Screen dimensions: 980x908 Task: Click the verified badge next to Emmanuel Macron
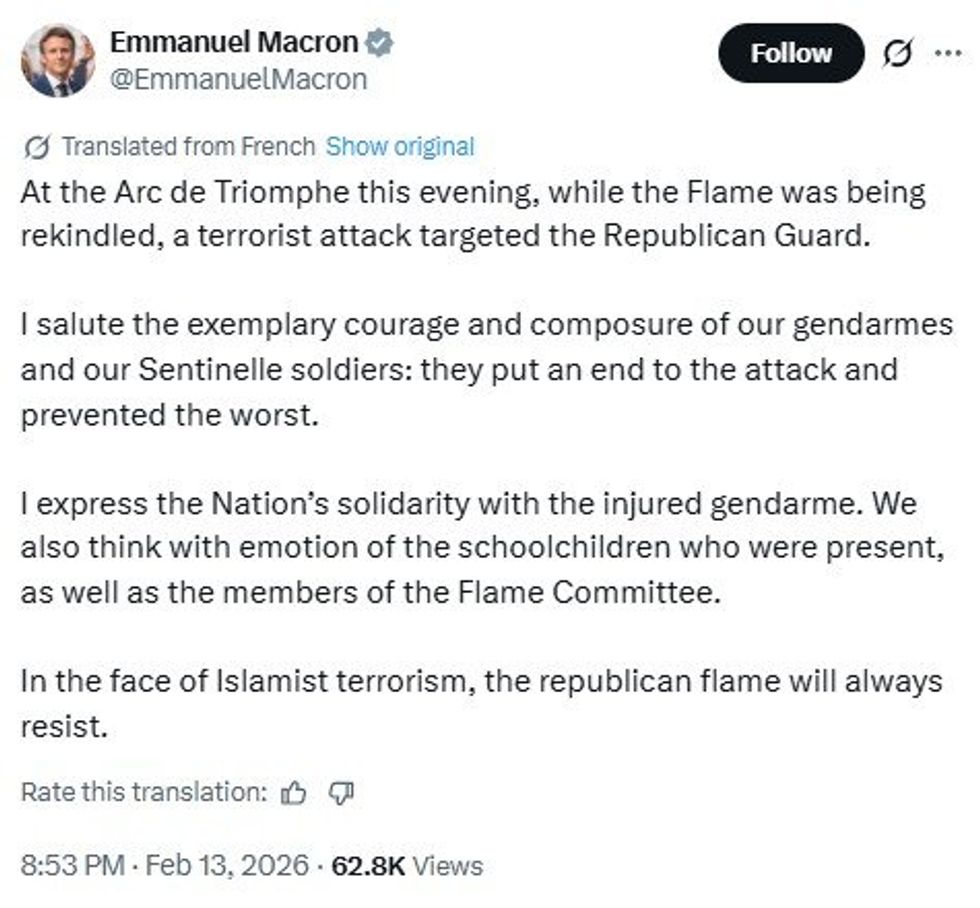379,42
